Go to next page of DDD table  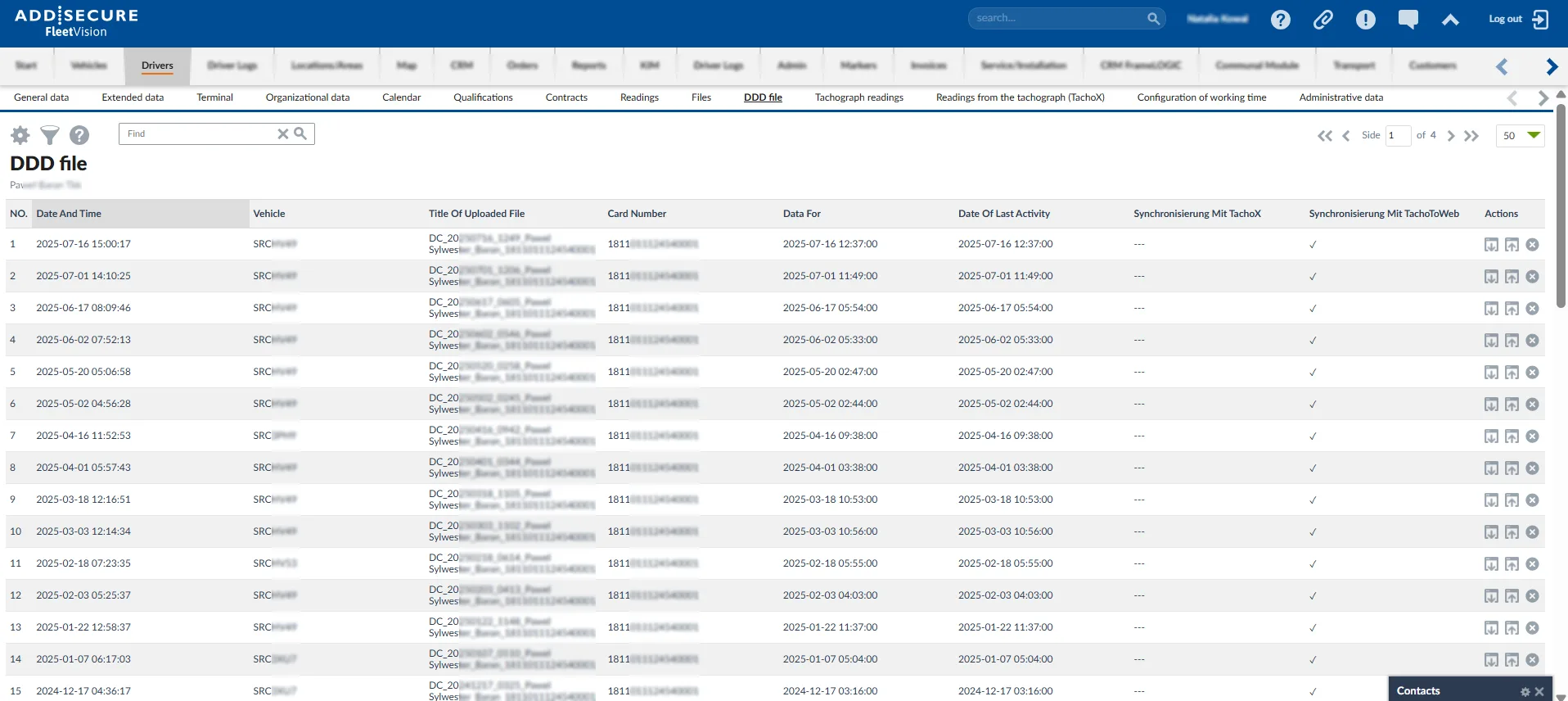[1450, 136]
